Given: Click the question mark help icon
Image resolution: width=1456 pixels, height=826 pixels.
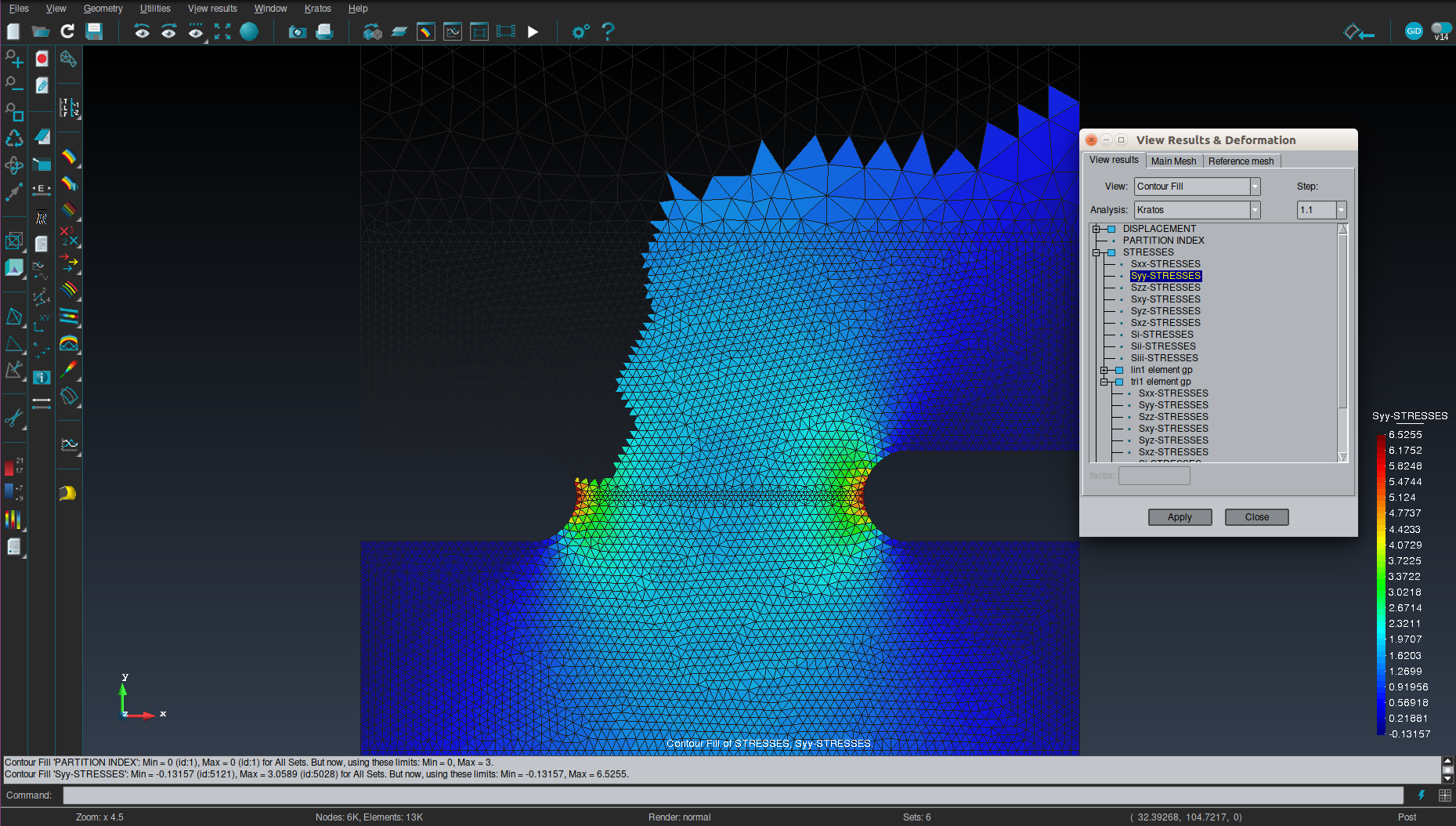Looking at the screenshot, I should 608,31.
